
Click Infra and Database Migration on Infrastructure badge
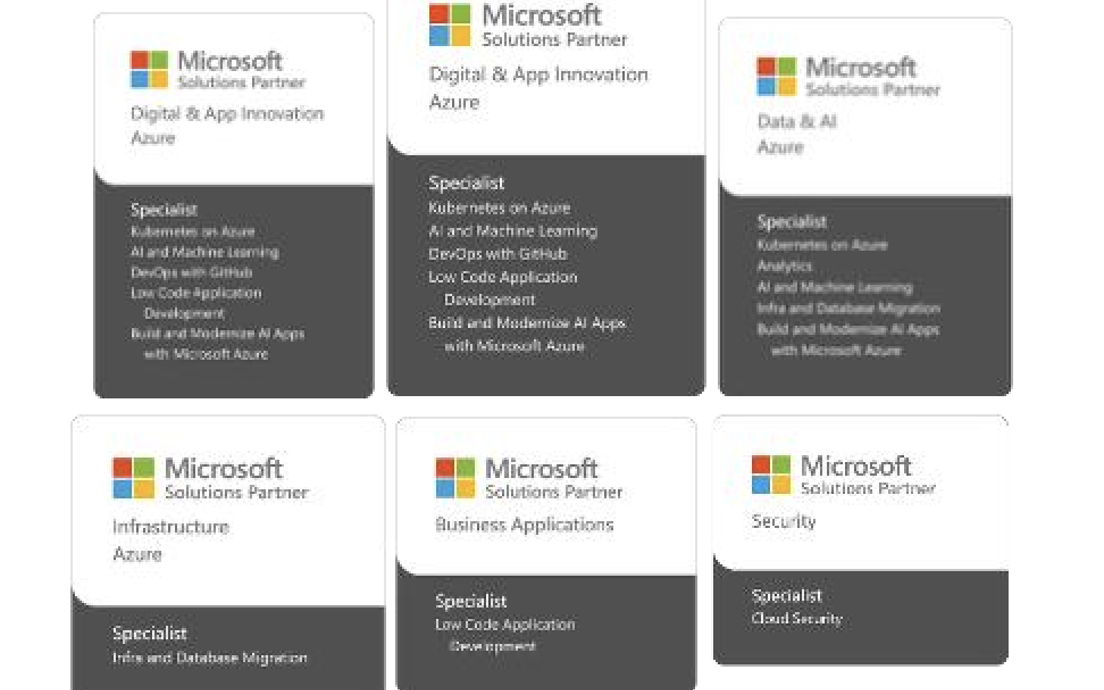209,658
